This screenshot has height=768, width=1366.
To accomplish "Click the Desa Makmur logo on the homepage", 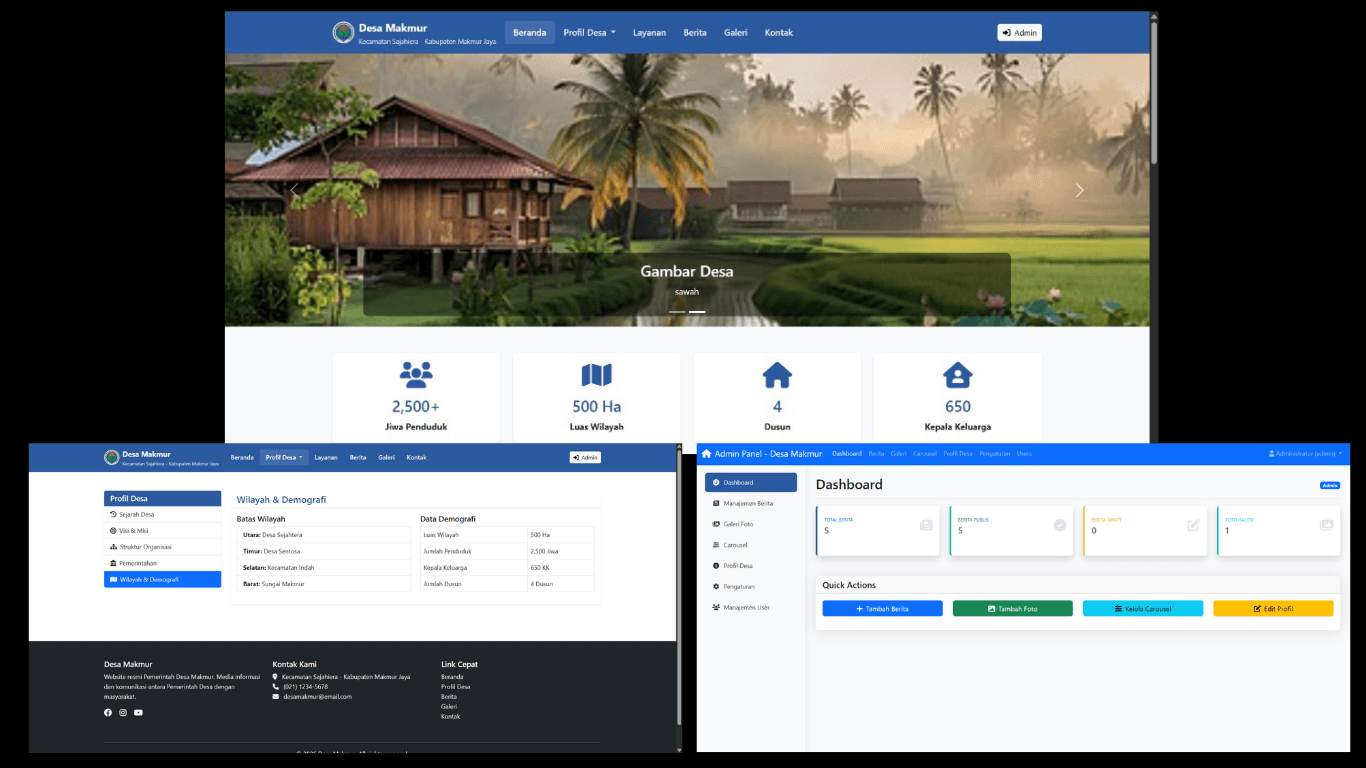I will pyautogui.click(x=343, y=33).
